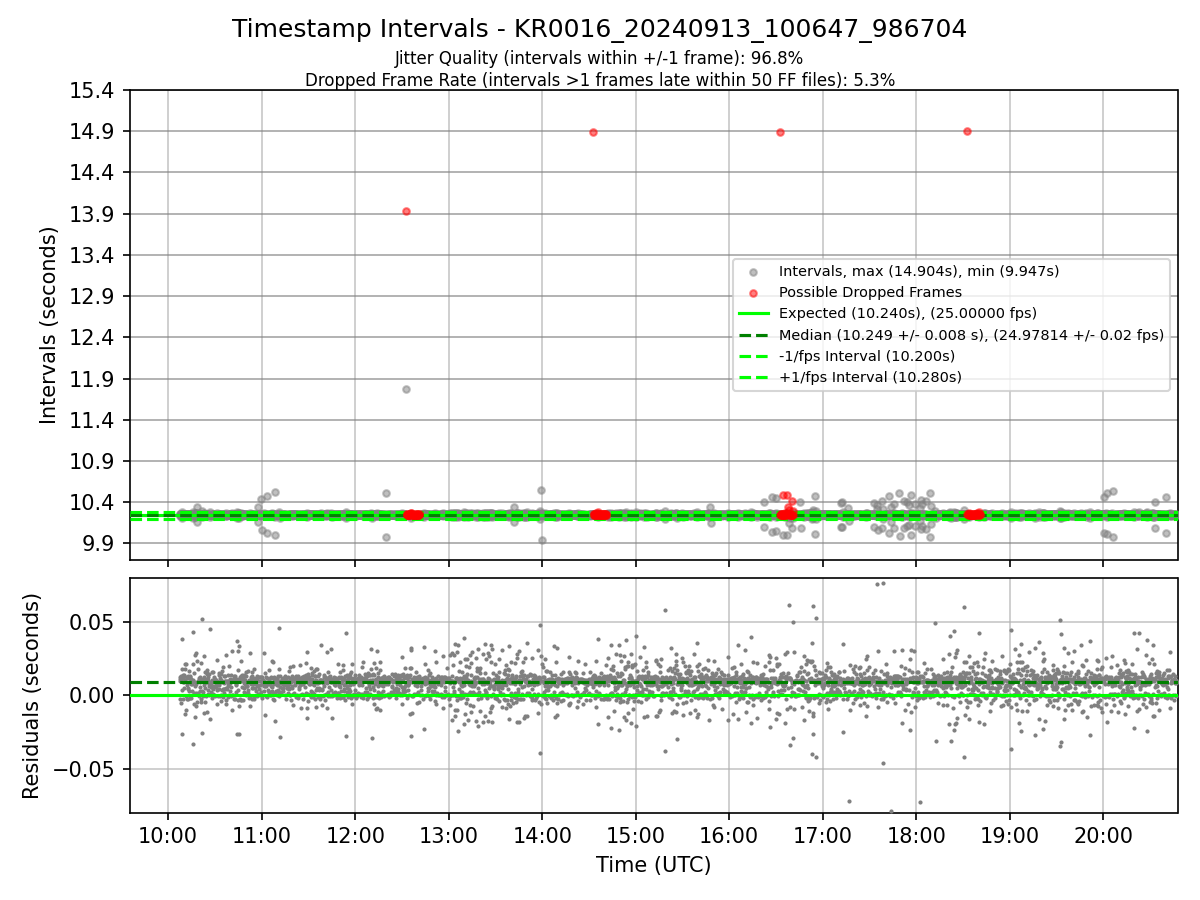This screenshot has height=900, width=1200.
Task: Click the solid green line swatch for Expected
Action: (x=753, y=314)
